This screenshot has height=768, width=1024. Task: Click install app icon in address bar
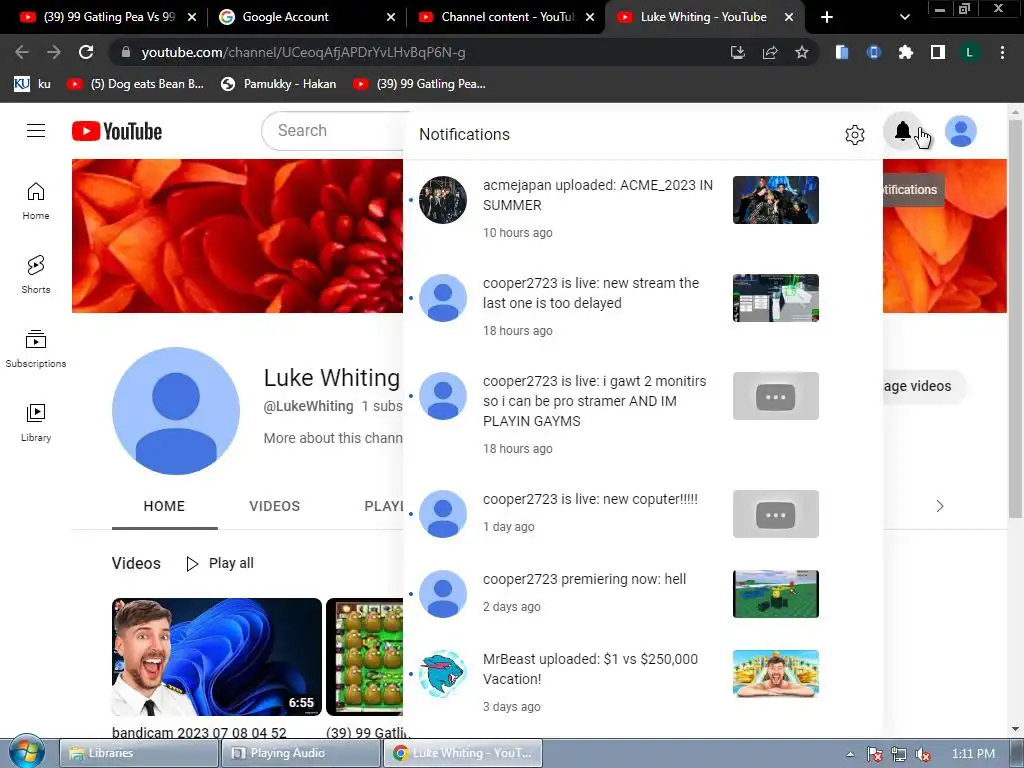pyautogui.click(x=738, y=52)
